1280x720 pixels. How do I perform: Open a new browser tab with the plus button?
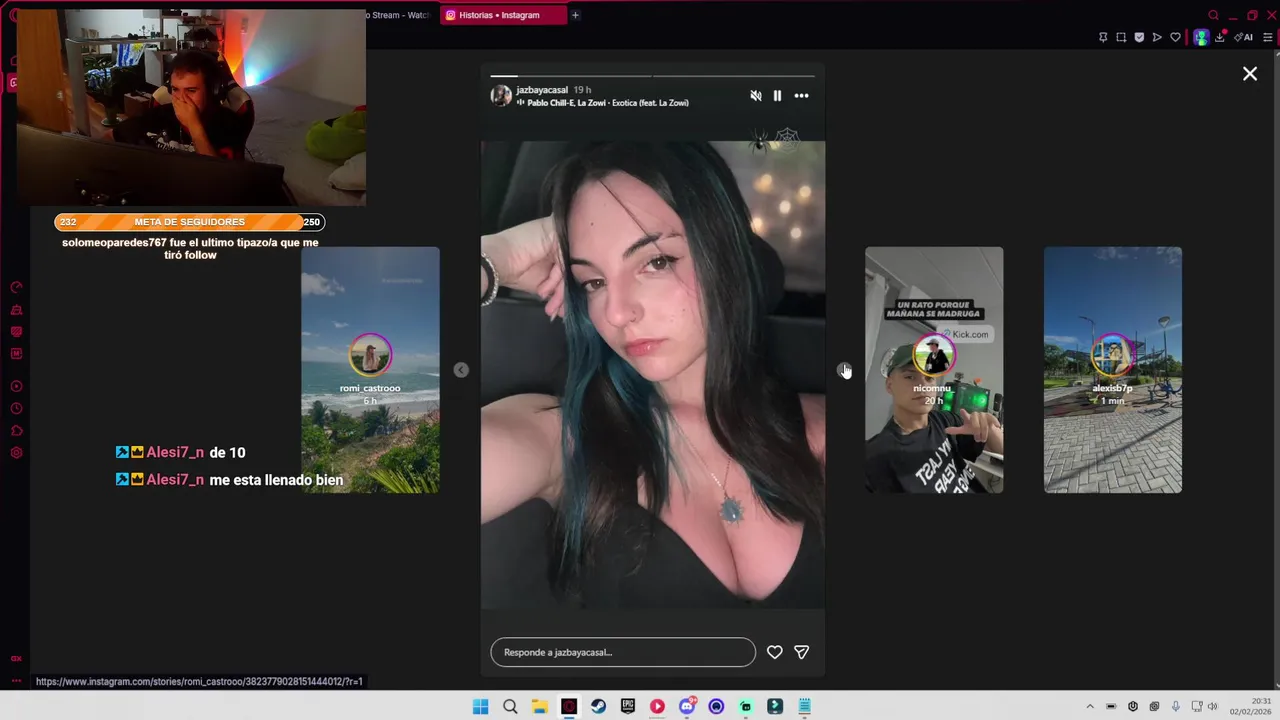(x=575, y=15)
